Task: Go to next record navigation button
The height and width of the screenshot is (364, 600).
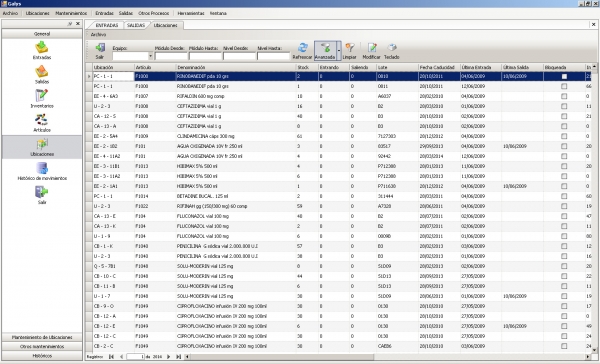Action: pos(168,357)
